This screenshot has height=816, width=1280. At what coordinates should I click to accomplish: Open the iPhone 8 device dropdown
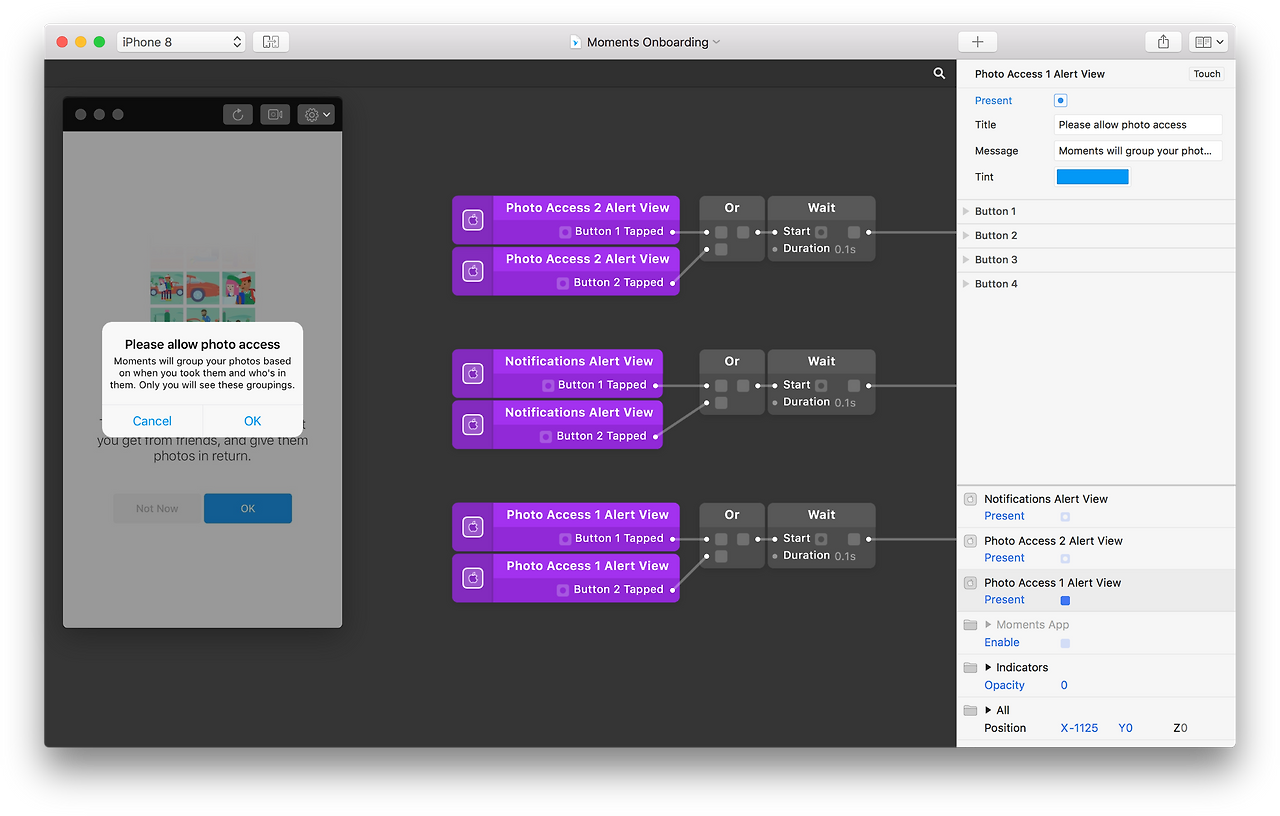[180, 41]
